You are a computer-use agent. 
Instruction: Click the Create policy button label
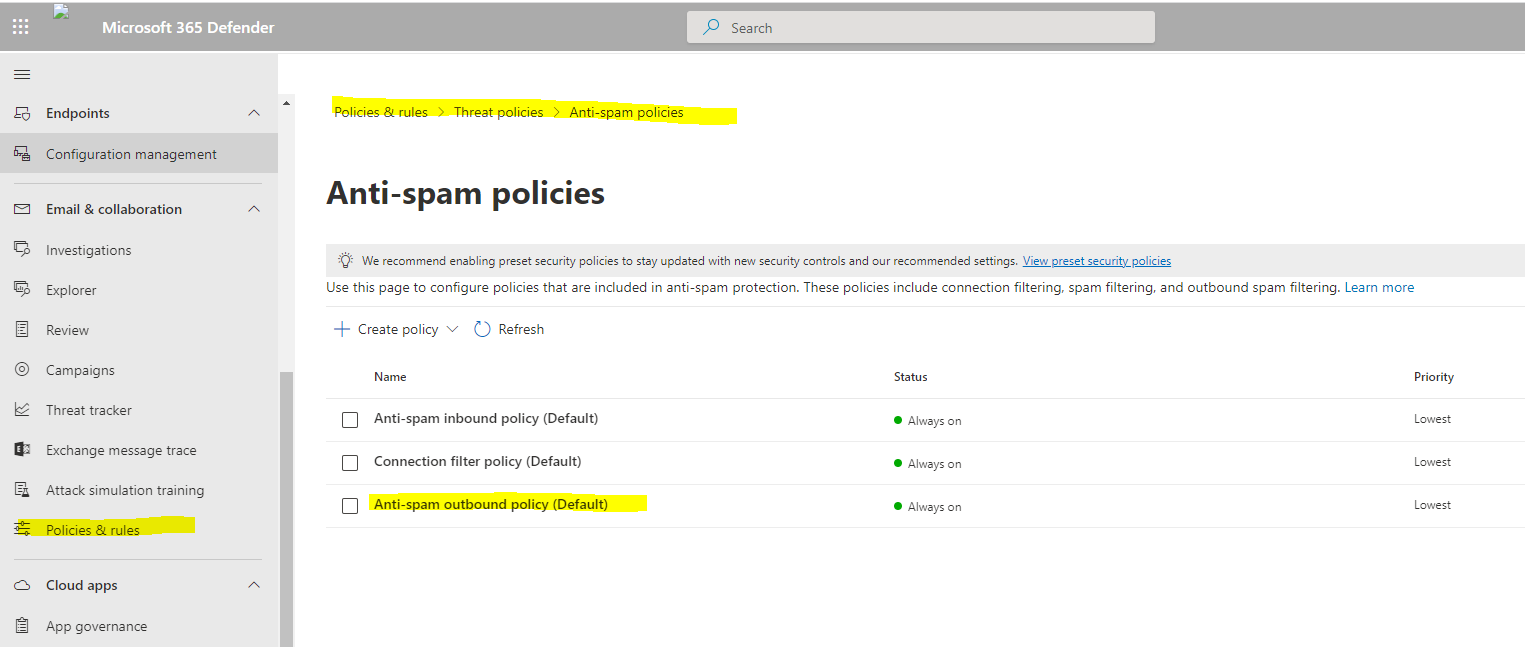(398, 329)
